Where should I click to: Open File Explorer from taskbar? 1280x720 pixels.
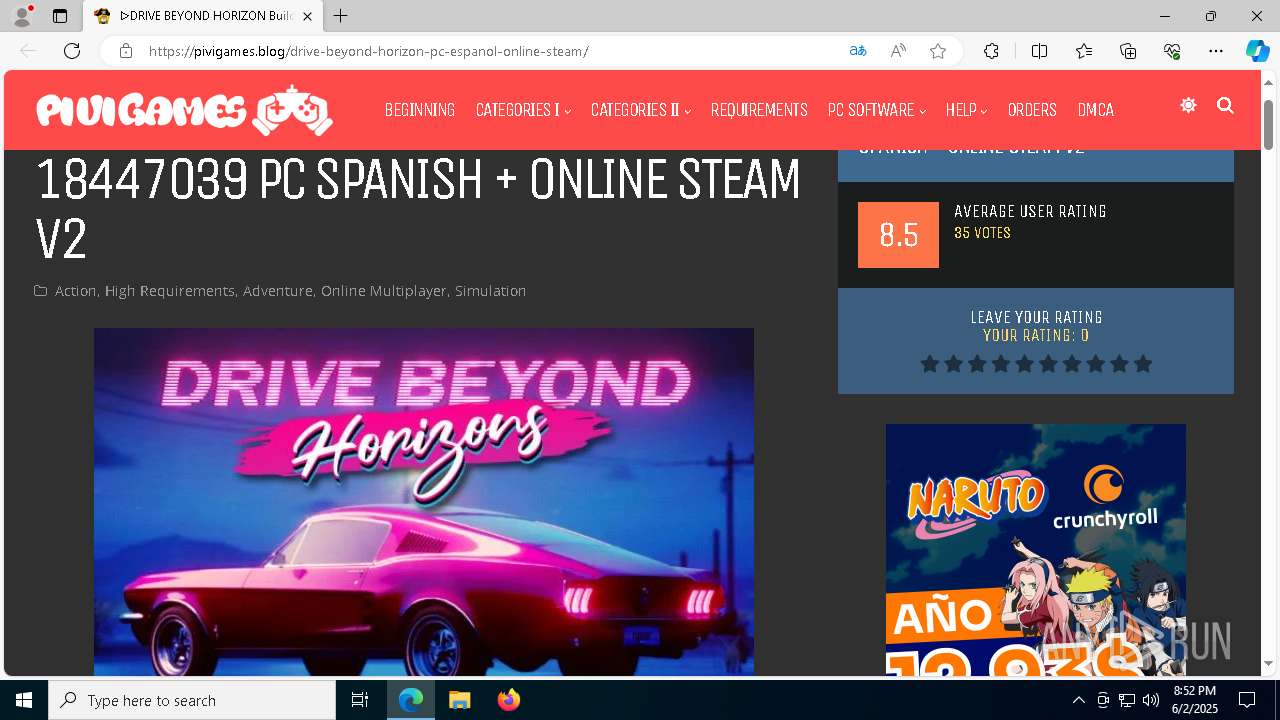coord(460,700)
